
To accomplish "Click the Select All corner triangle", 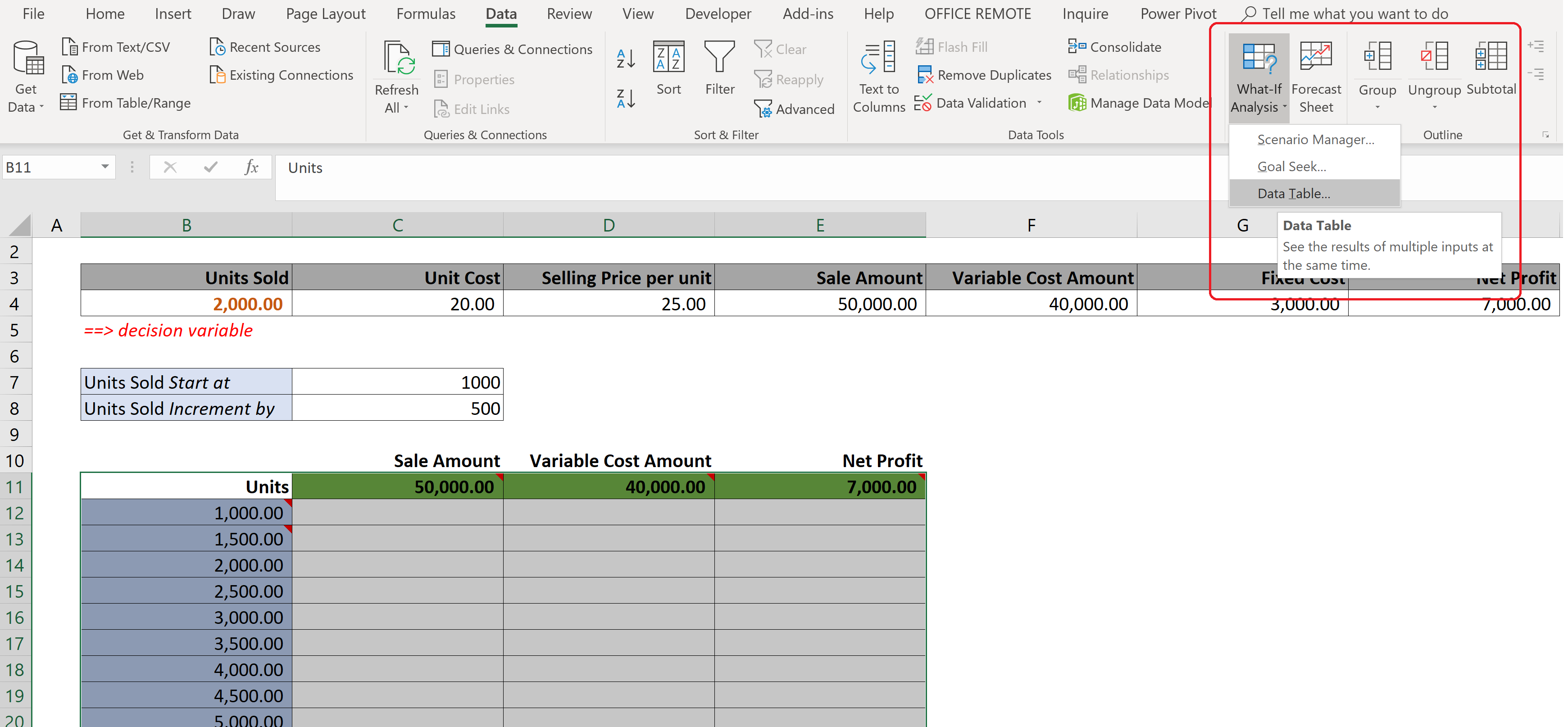I will [19, 225].
